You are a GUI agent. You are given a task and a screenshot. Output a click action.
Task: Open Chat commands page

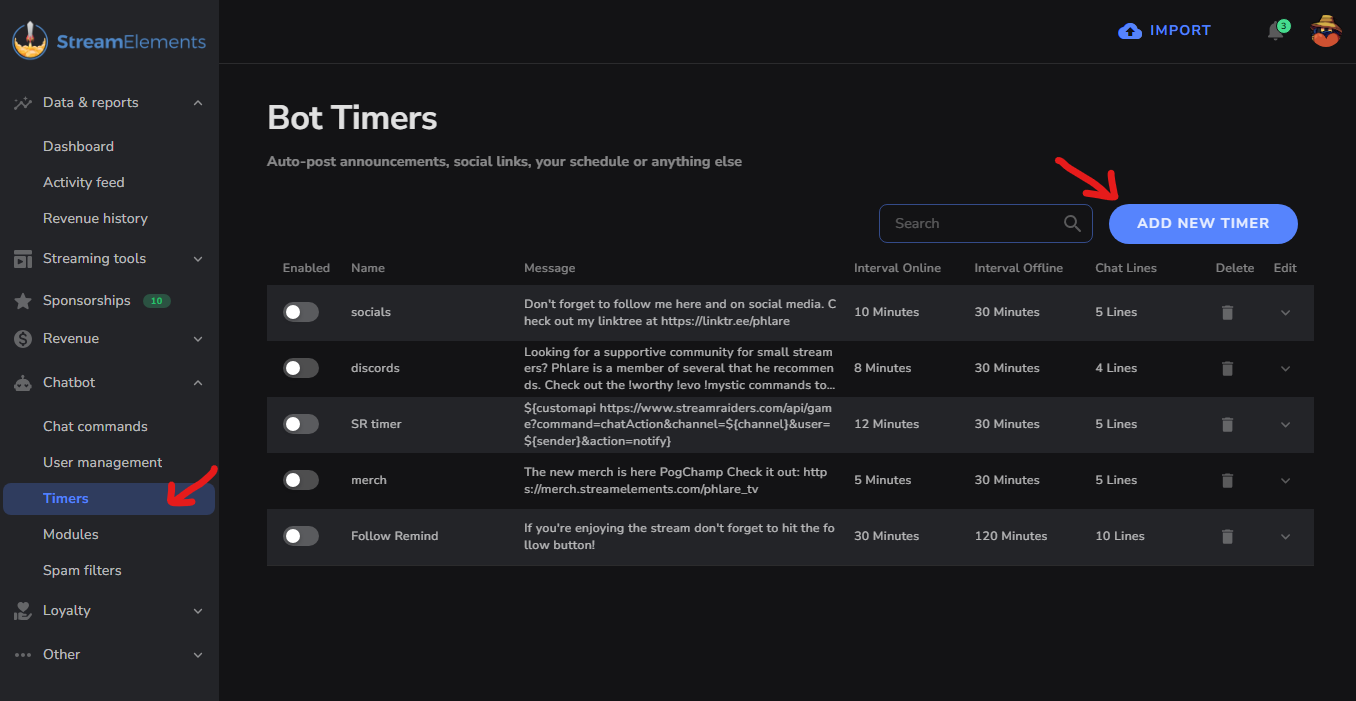(95, 426)
